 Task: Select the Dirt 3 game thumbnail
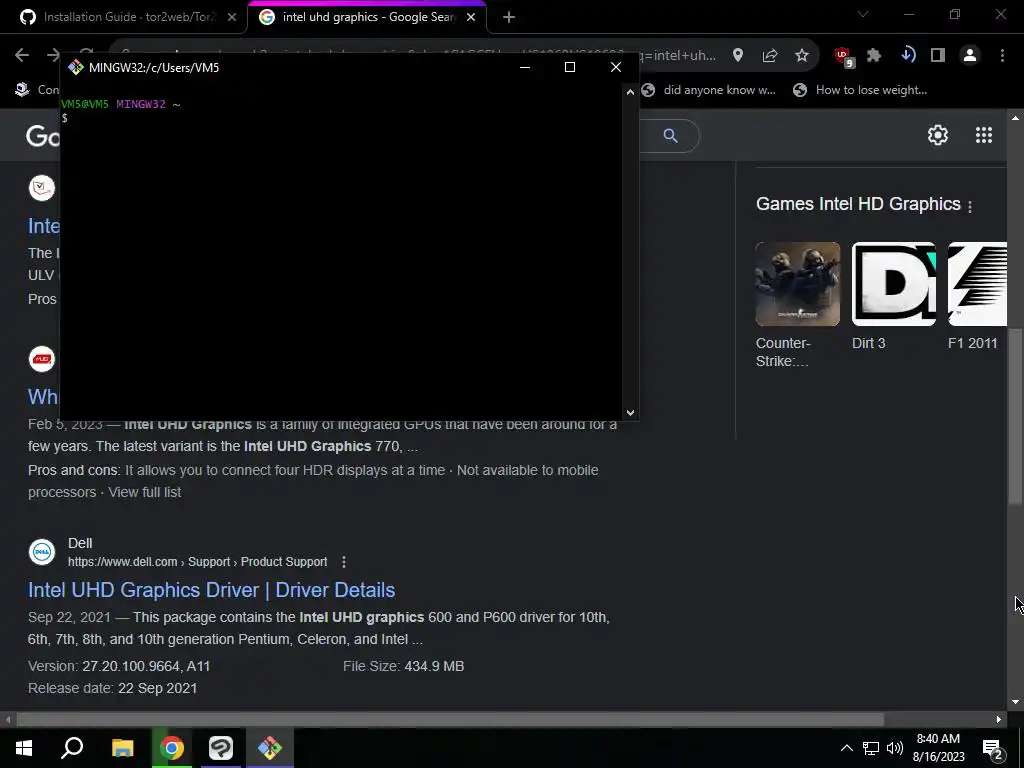893,284
